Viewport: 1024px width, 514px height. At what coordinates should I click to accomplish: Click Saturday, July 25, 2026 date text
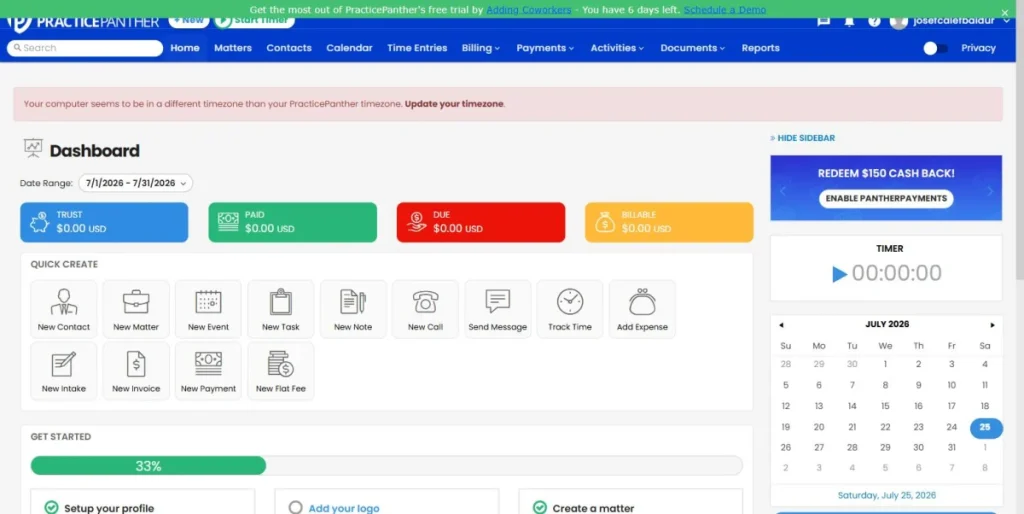(886, 495)
